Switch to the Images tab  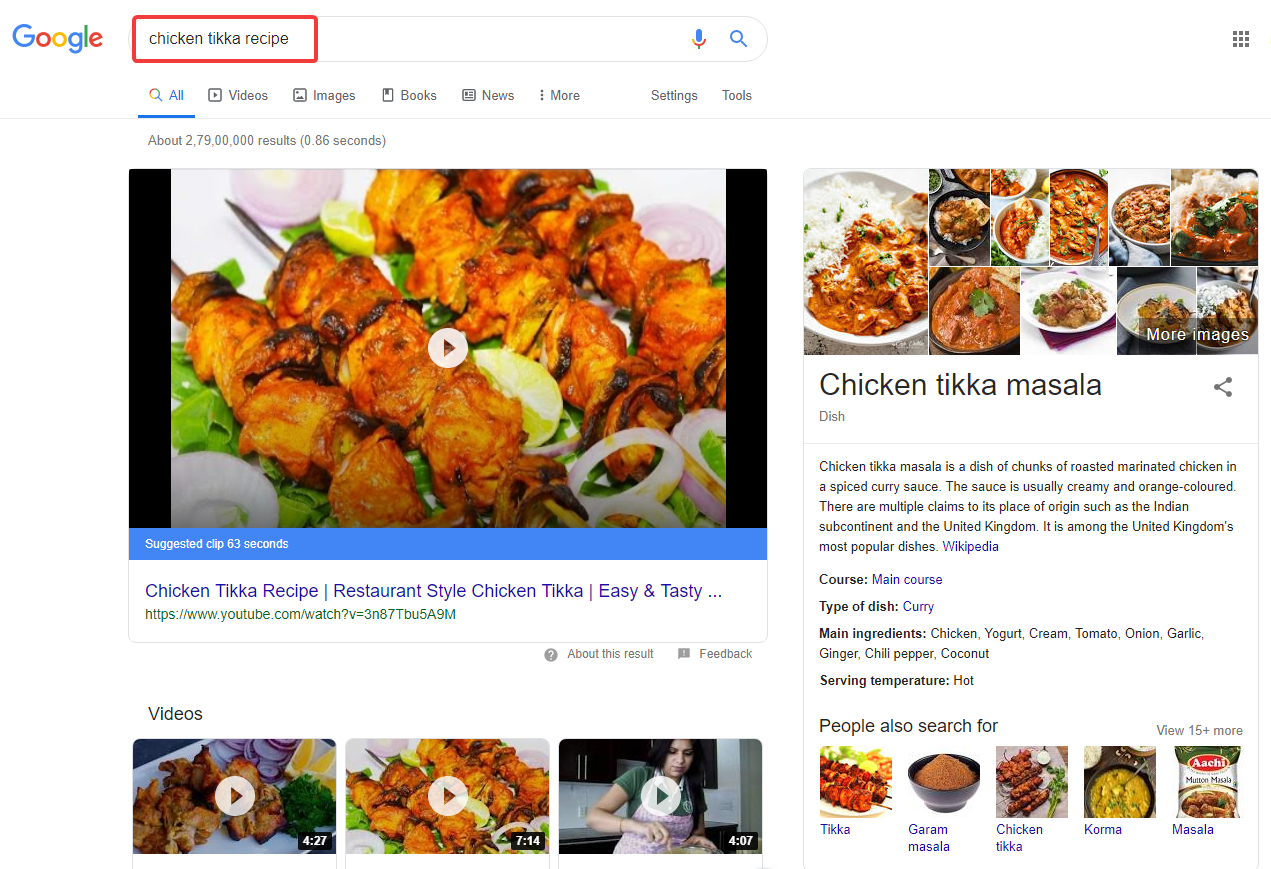324,96
